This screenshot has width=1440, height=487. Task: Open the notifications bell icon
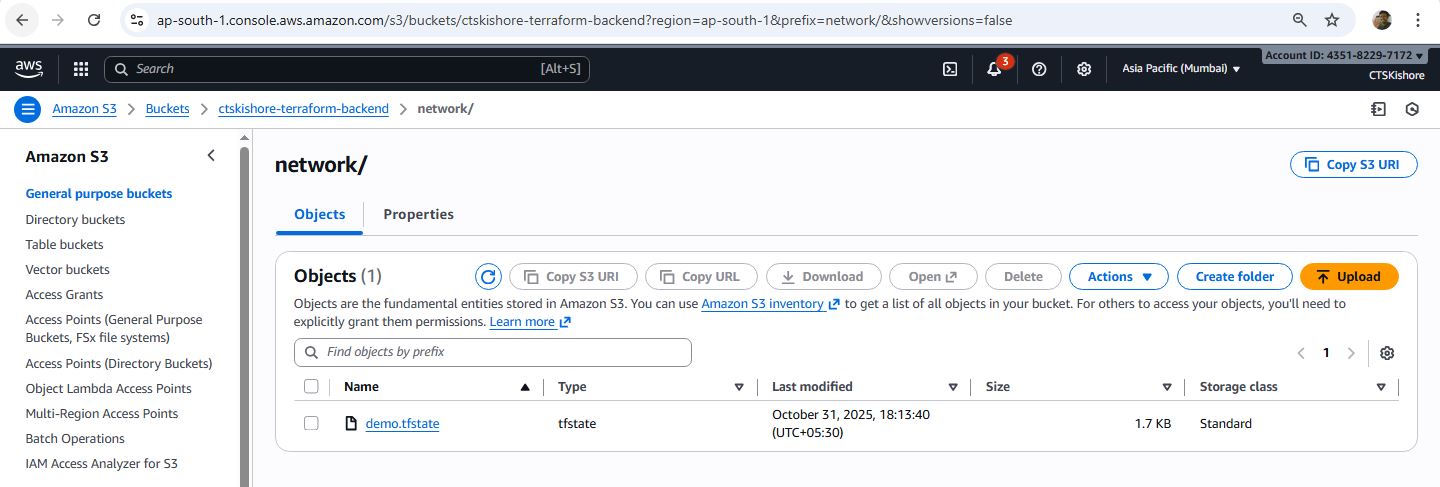point(994,69)
